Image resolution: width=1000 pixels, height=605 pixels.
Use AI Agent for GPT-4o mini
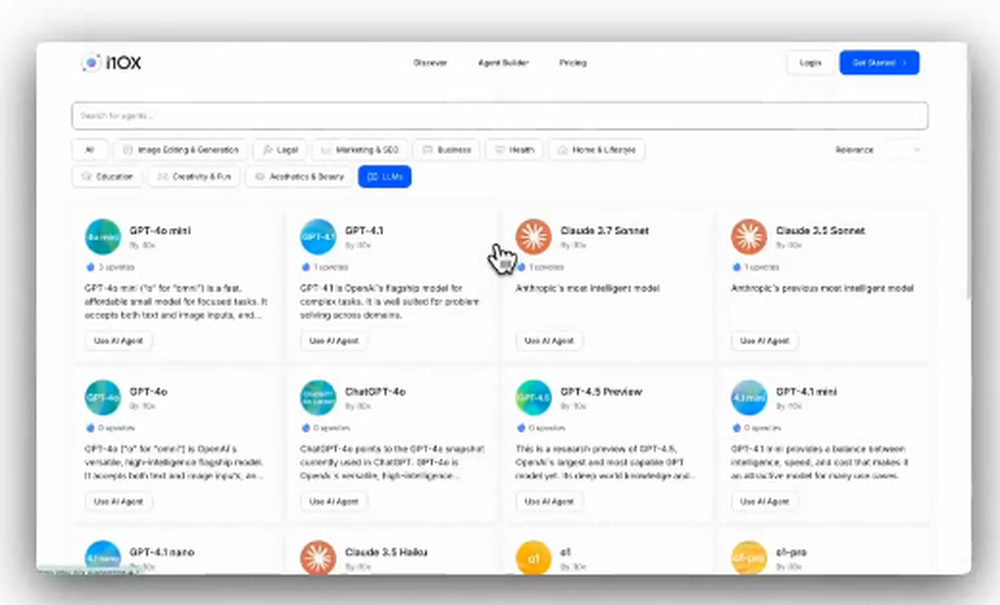click(119, 341)
